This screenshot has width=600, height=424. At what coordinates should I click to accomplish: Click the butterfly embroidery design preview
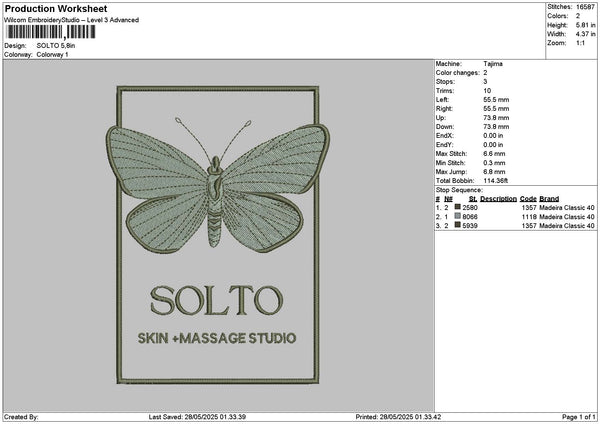218,235
